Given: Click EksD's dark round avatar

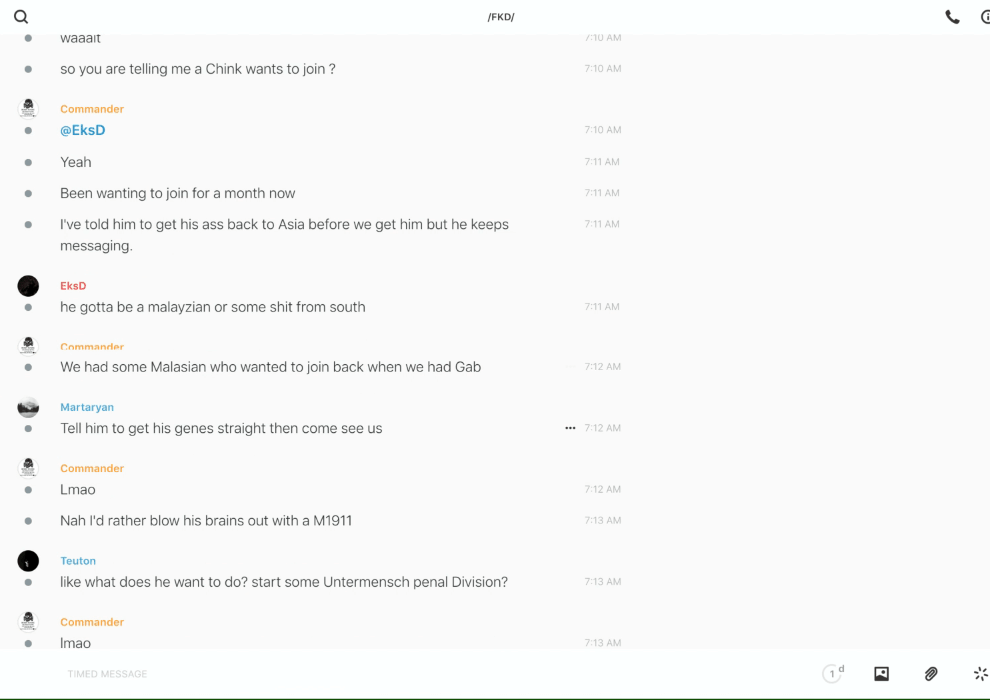Looking at the screenshot, I should point(28,286).
